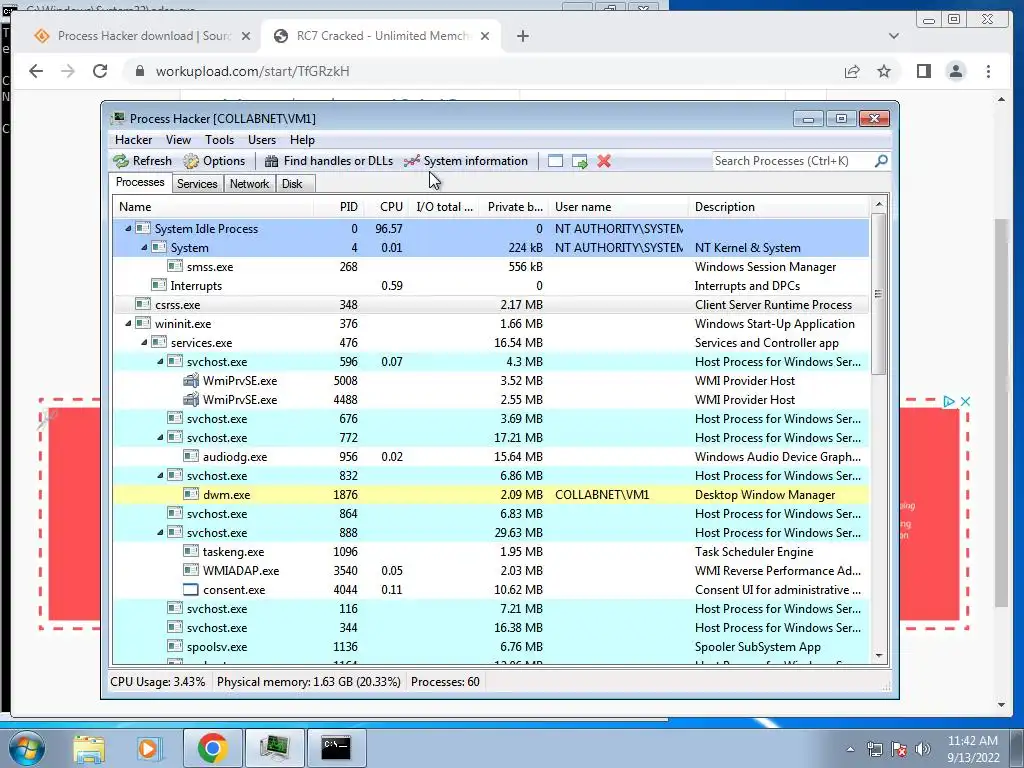Sort by the Private bytes column header

click(x=515, y=207)
